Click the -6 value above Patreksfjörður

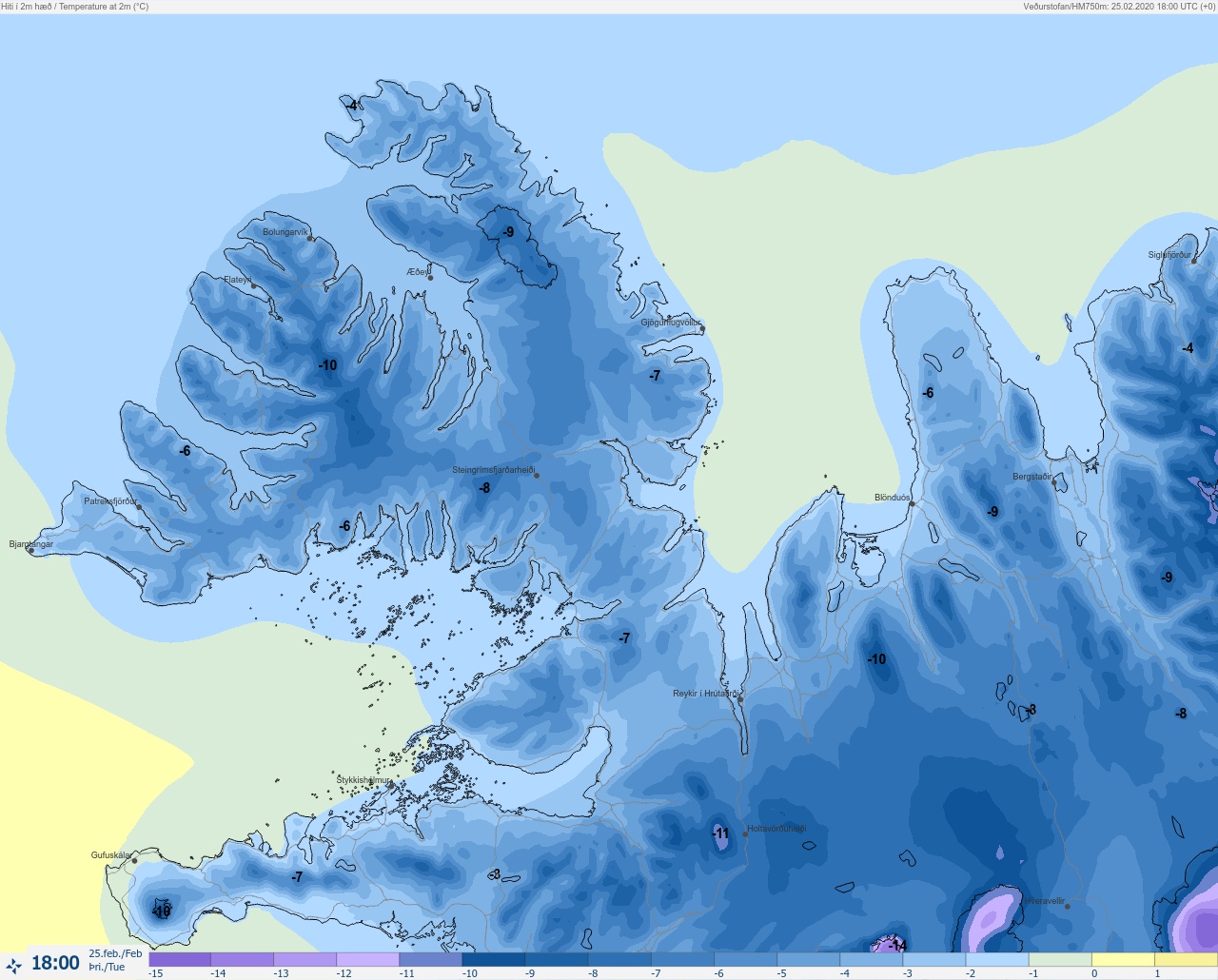185,451
